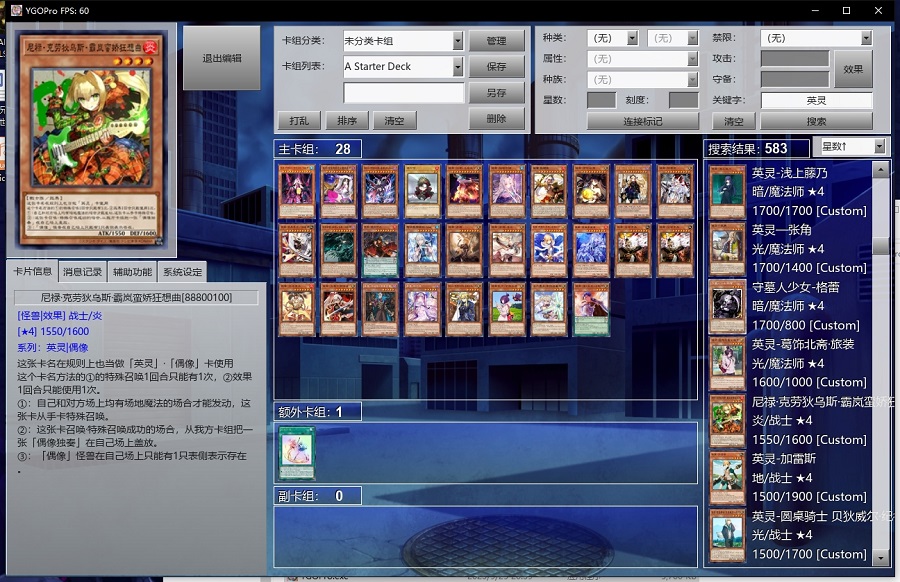Click the single card in the extra deck
This screenshot has height=582, width=900.
(297, 453)
